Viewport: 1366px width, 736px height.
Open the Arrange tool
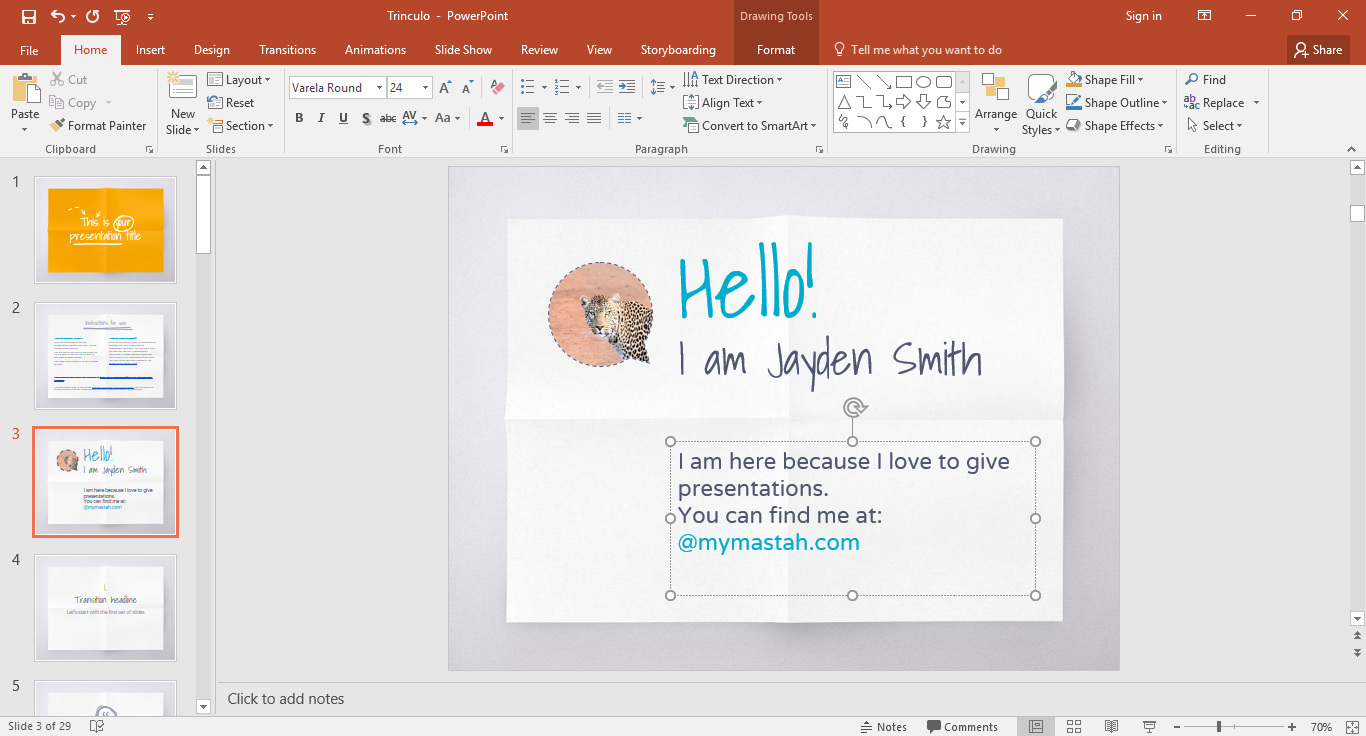[995, 100]
